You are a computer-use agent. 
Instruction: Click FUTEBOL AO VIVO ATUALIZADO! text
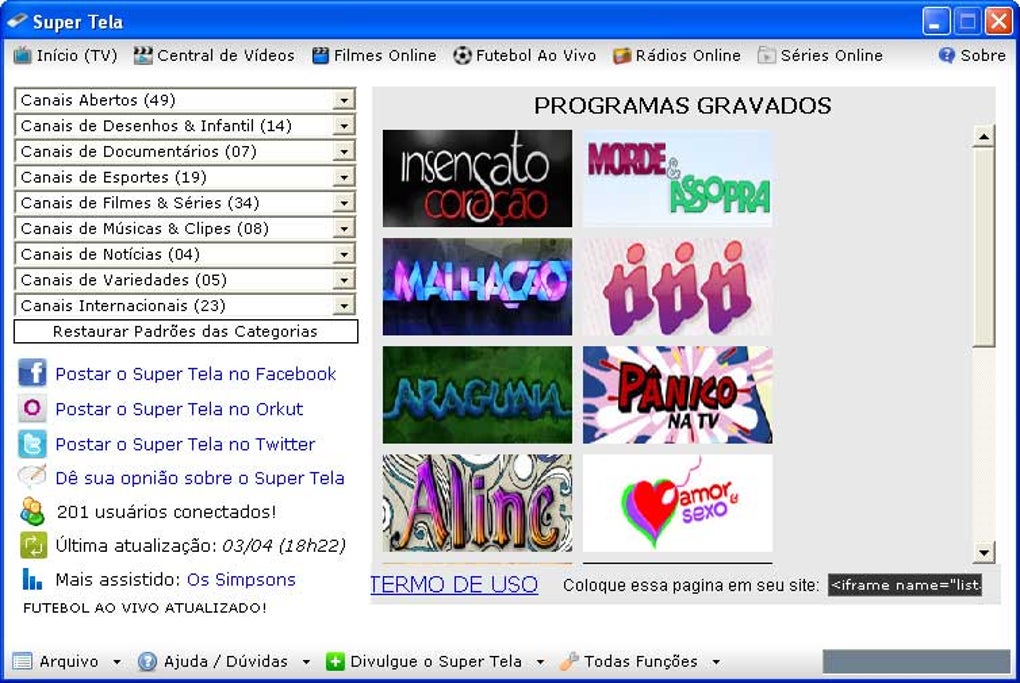(144, 608)
